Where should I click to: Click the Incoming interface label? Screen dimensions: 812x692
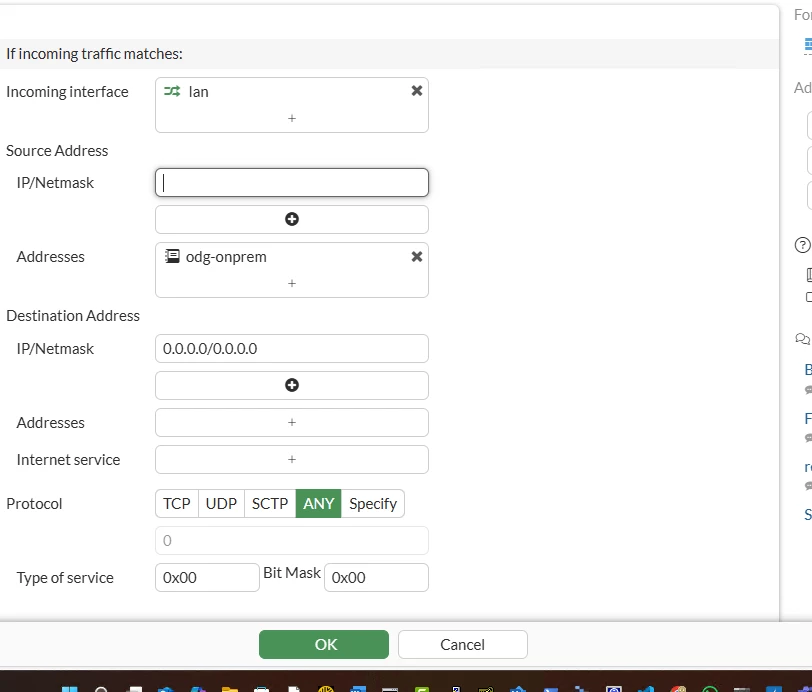67,92
